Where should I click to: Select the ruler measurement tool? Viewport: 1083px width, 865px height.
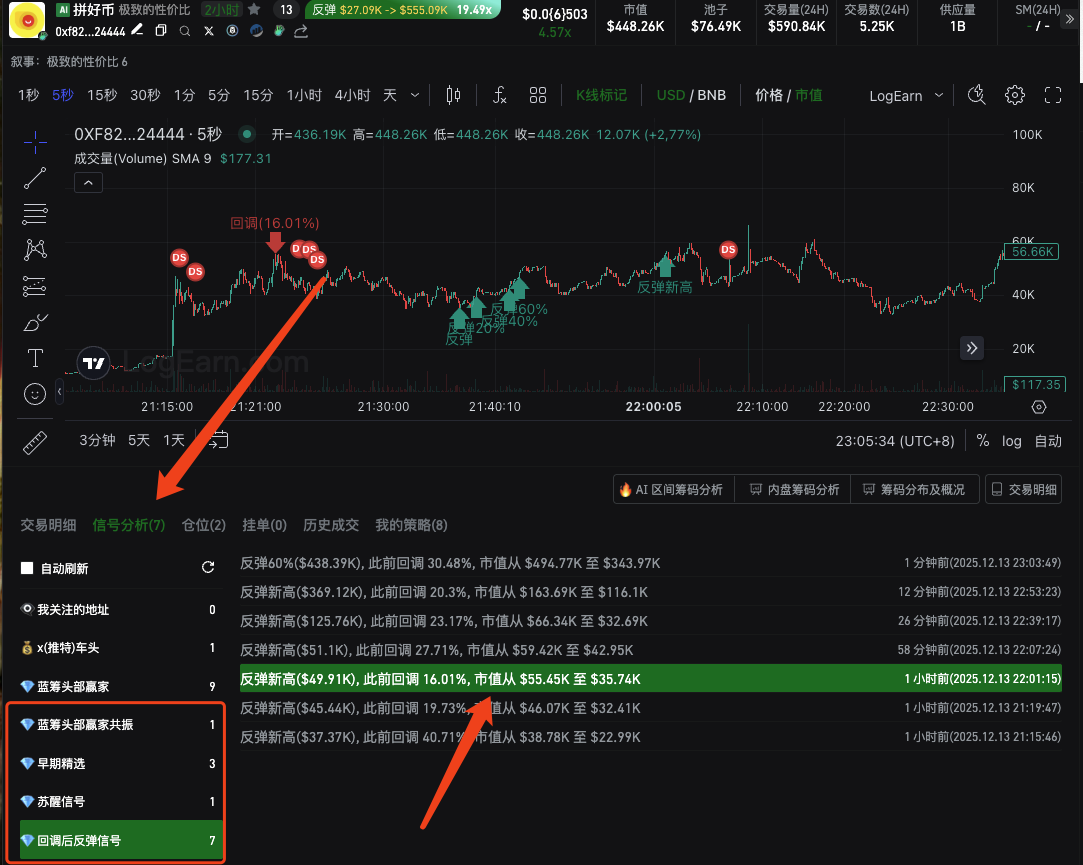35,441
